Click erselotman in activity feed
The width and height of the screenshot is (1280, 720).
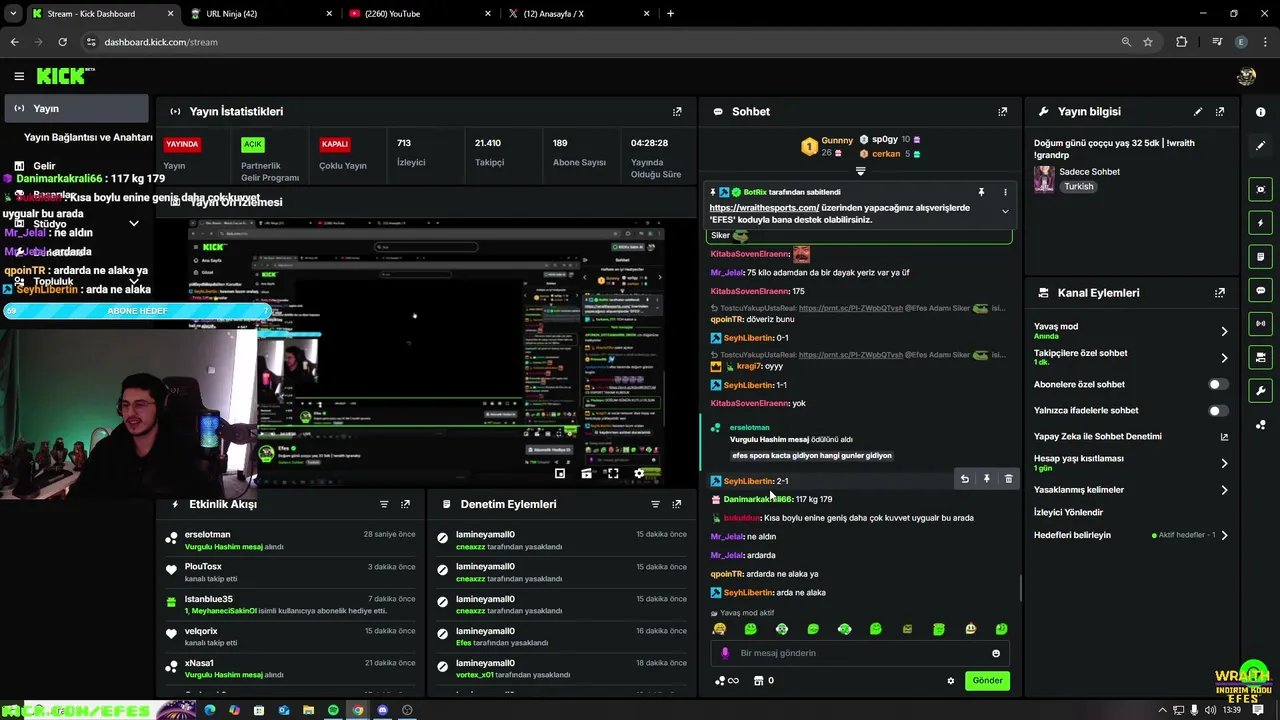click(x=208, y=534)
